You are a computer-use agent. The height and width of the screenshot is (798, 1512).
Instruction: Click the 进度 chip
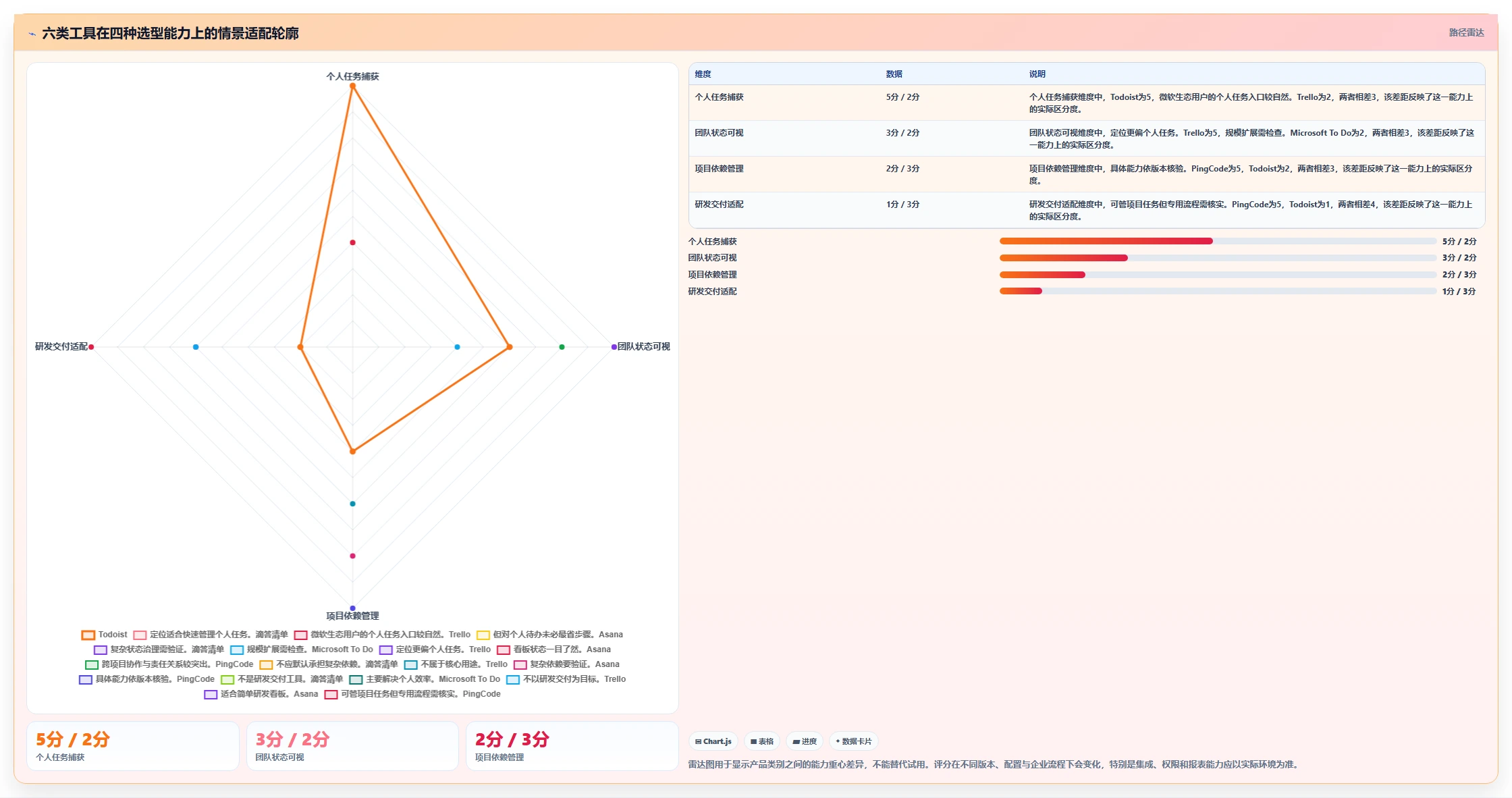pyautogui.click(x=805, y=741)
